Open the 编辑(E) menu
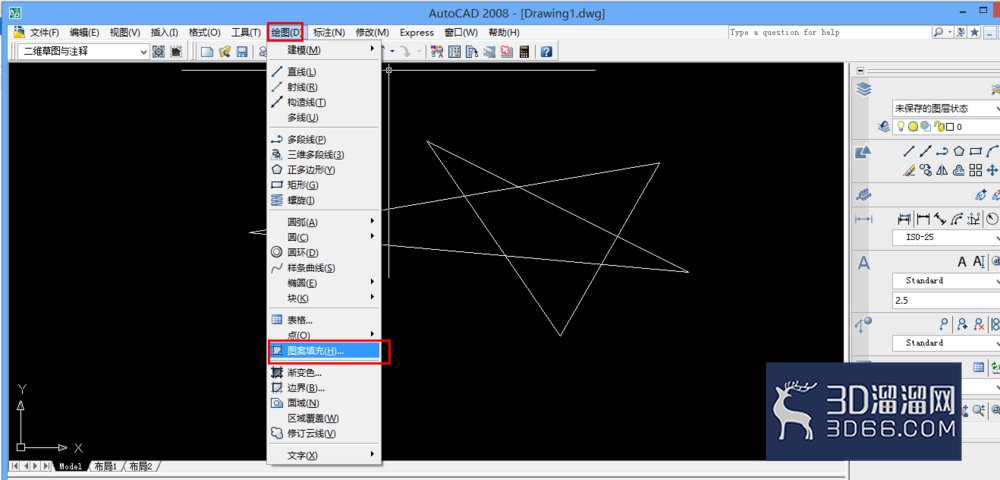 click(84, 33)
